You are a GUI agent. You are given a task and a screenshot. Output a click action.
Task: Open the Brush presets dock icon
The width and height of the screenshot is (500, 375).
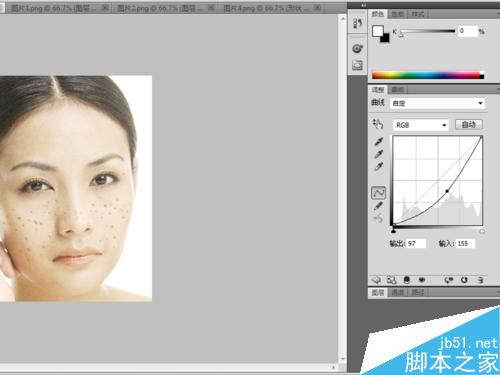357,49
